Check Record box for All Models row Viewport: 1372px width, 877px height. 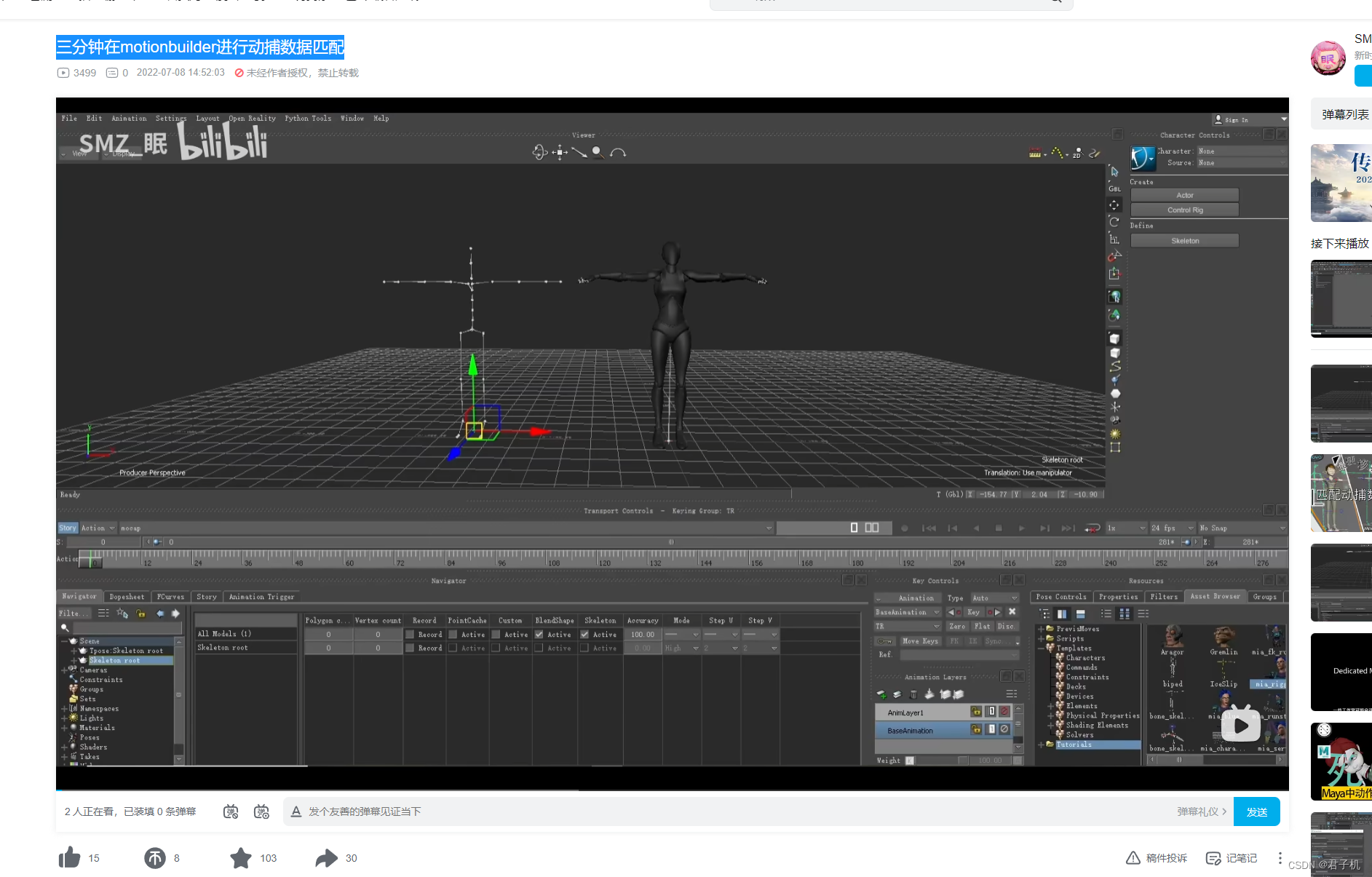coord(410,635)
